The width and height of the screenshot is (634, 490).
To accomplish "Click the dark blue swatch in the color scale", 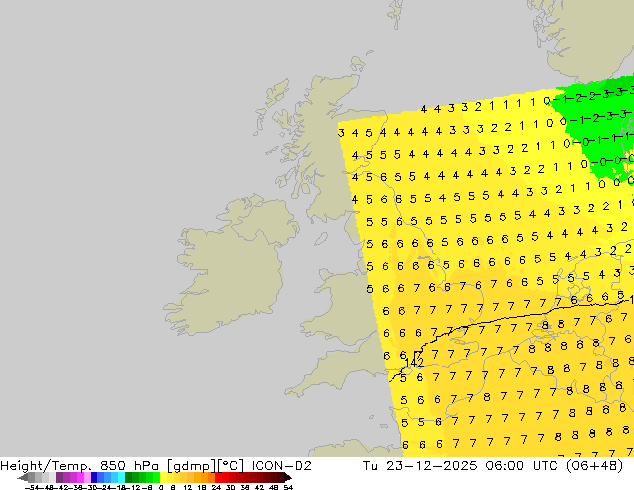I will point(94,477).
